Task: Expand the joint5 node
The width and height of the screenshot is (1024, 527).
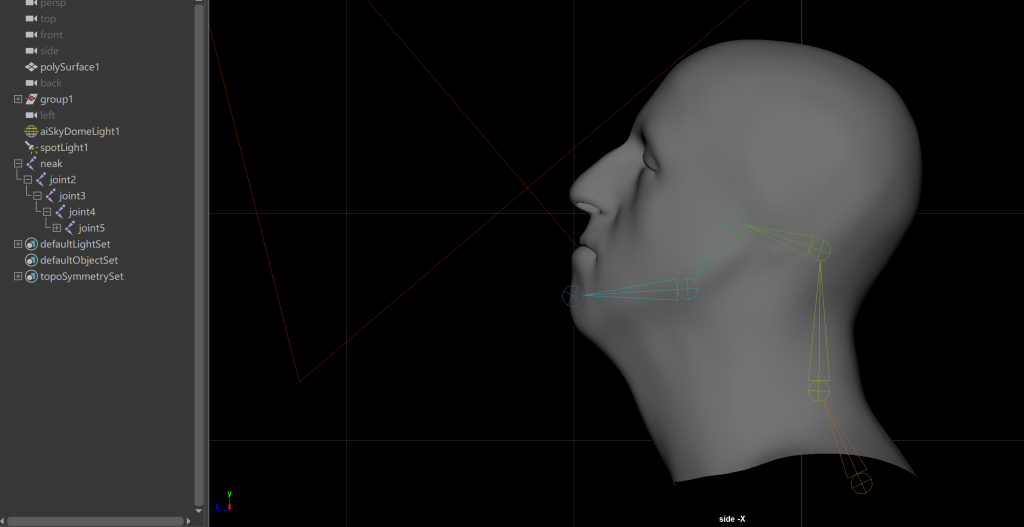Action: pyautogui.click(x=57, y=228)
